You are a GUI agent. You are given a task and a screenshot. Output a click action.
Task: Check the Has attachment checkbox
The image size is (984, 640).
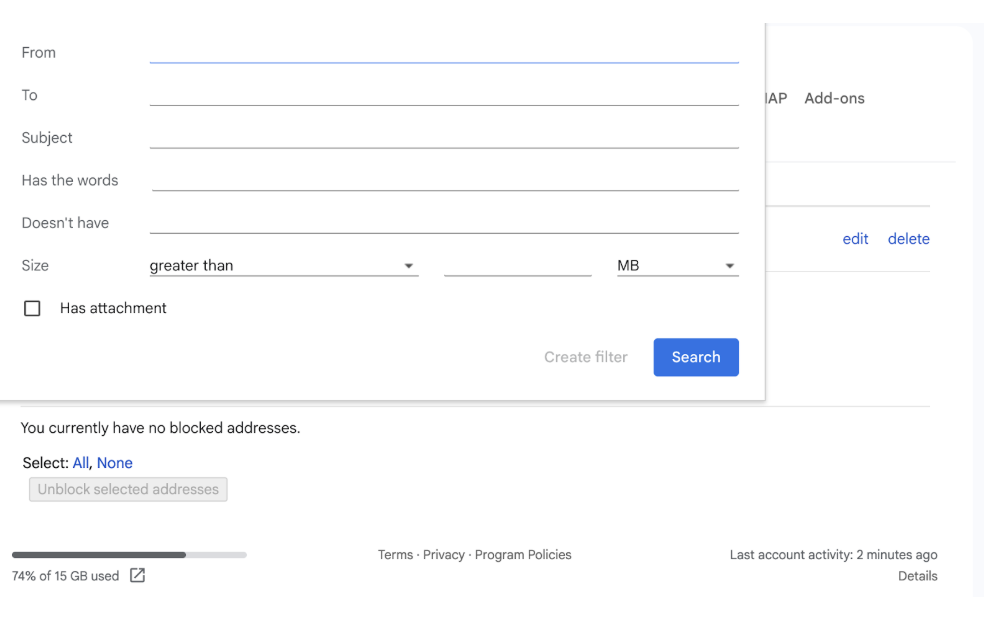[x=32, y=309]
